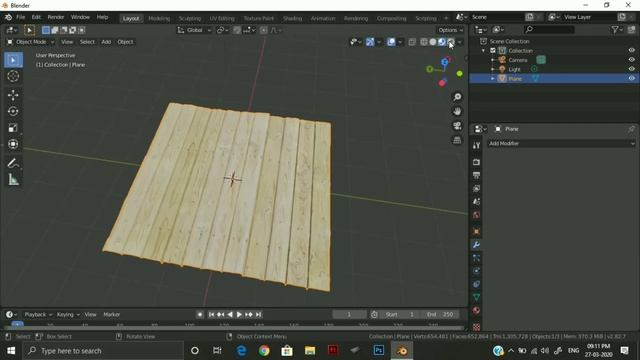Toggle X-ray mode
This screenshot has width=640, height=360.
click(412, 42)
